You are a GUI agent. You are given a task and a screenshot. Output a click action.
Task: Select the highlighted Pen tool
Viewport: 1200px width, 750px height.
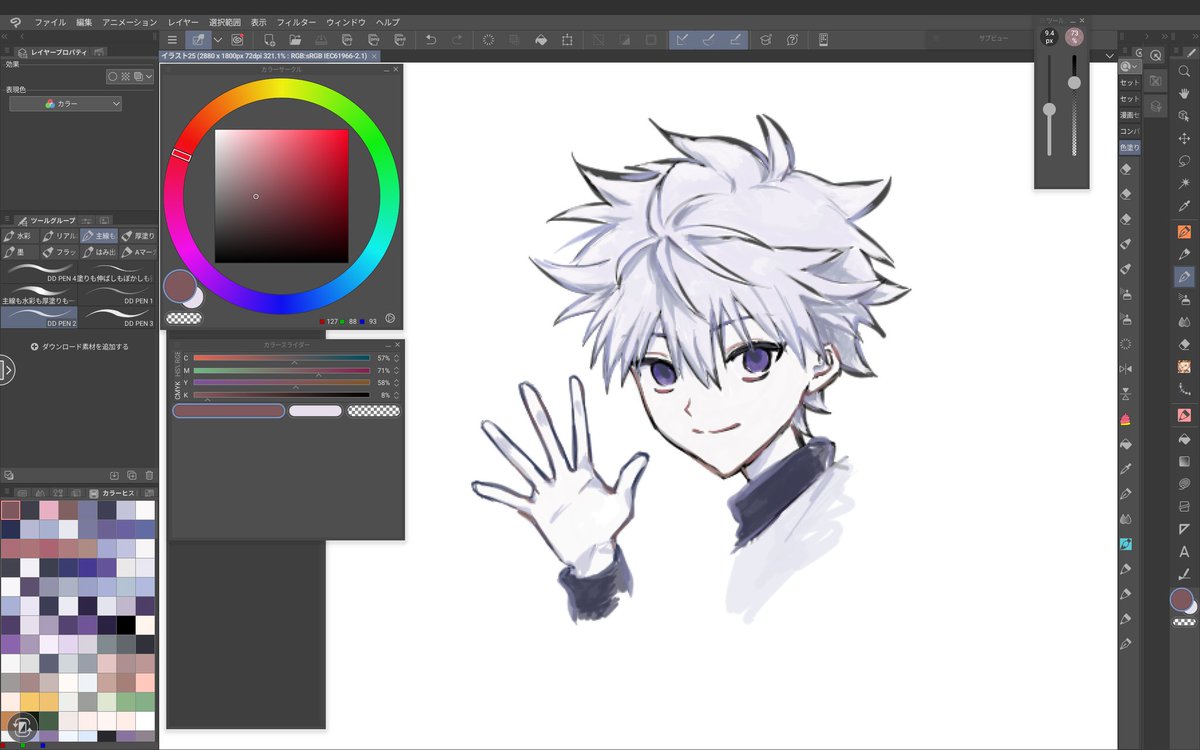(x=1185, y=275)
